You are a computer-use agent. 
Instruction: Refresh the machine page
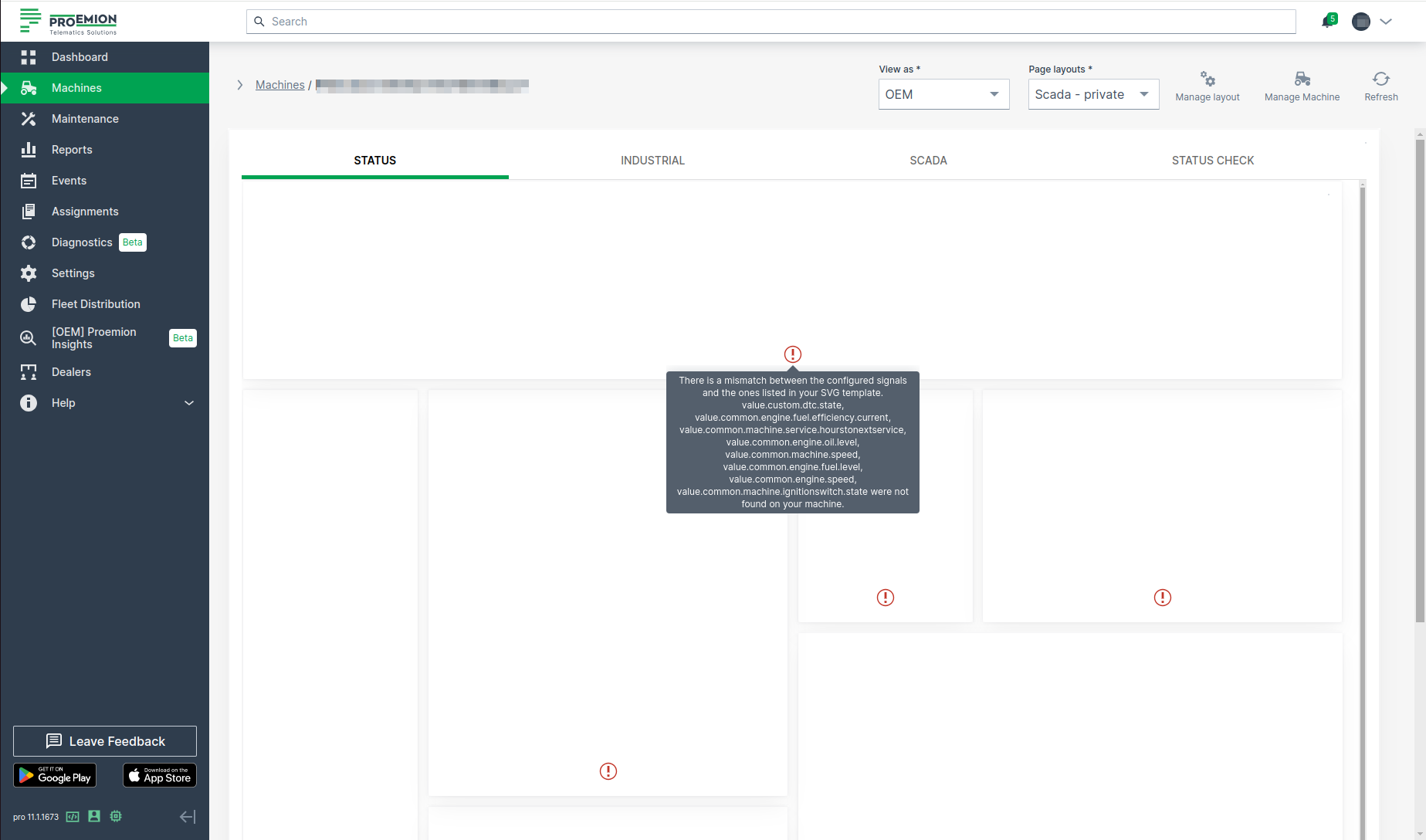[x=1380, y=80]
